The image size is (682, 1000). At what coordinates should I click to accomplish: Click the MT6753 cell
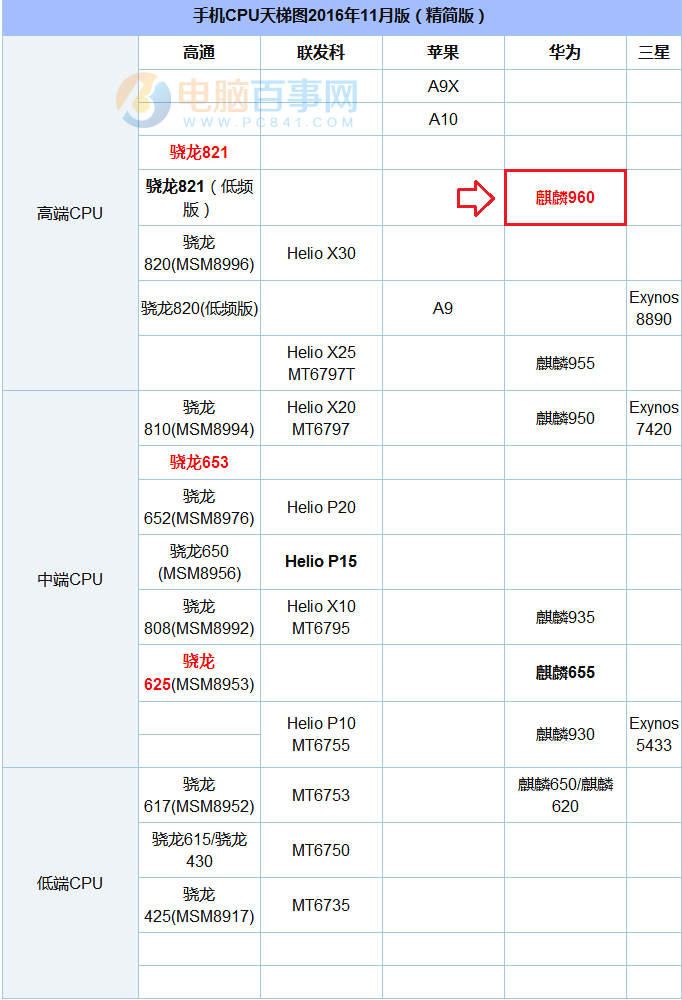click(321, 795)
